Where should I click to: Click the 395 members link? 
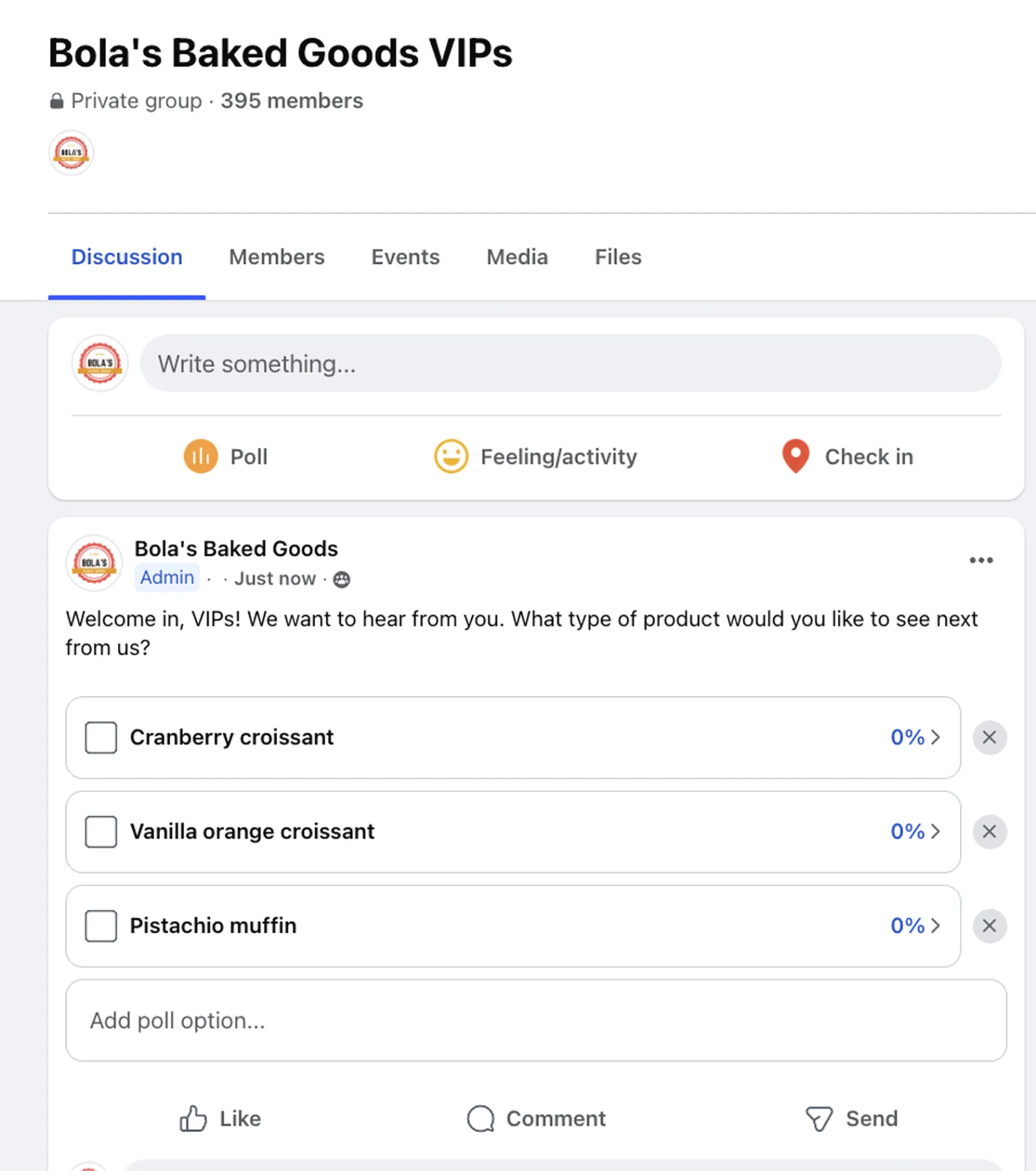coord(292,101)
